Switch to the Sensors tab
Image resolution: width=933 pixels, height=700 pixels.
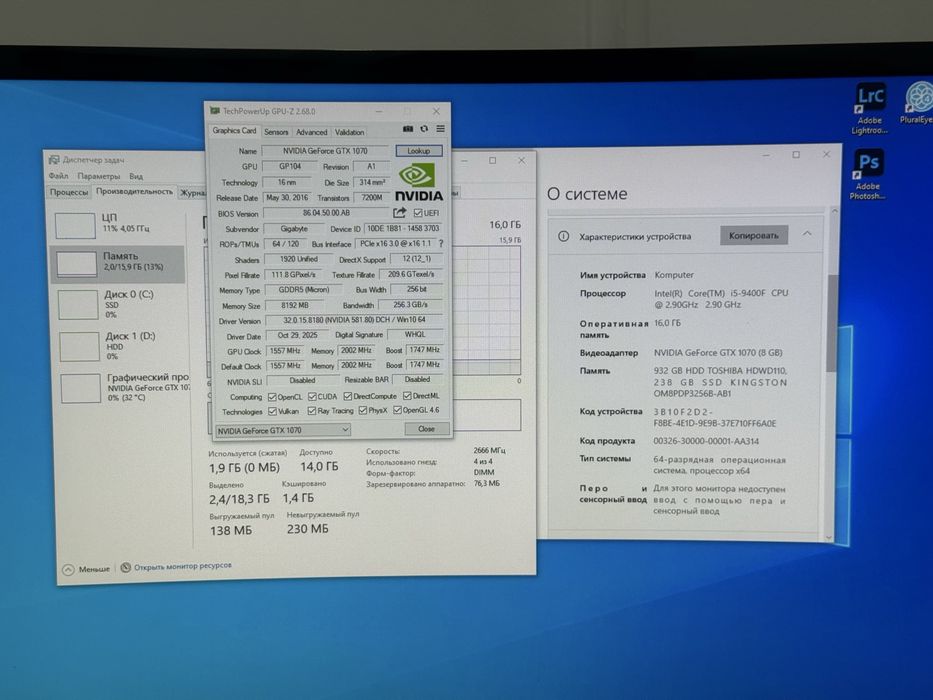[x=276, y=132]
